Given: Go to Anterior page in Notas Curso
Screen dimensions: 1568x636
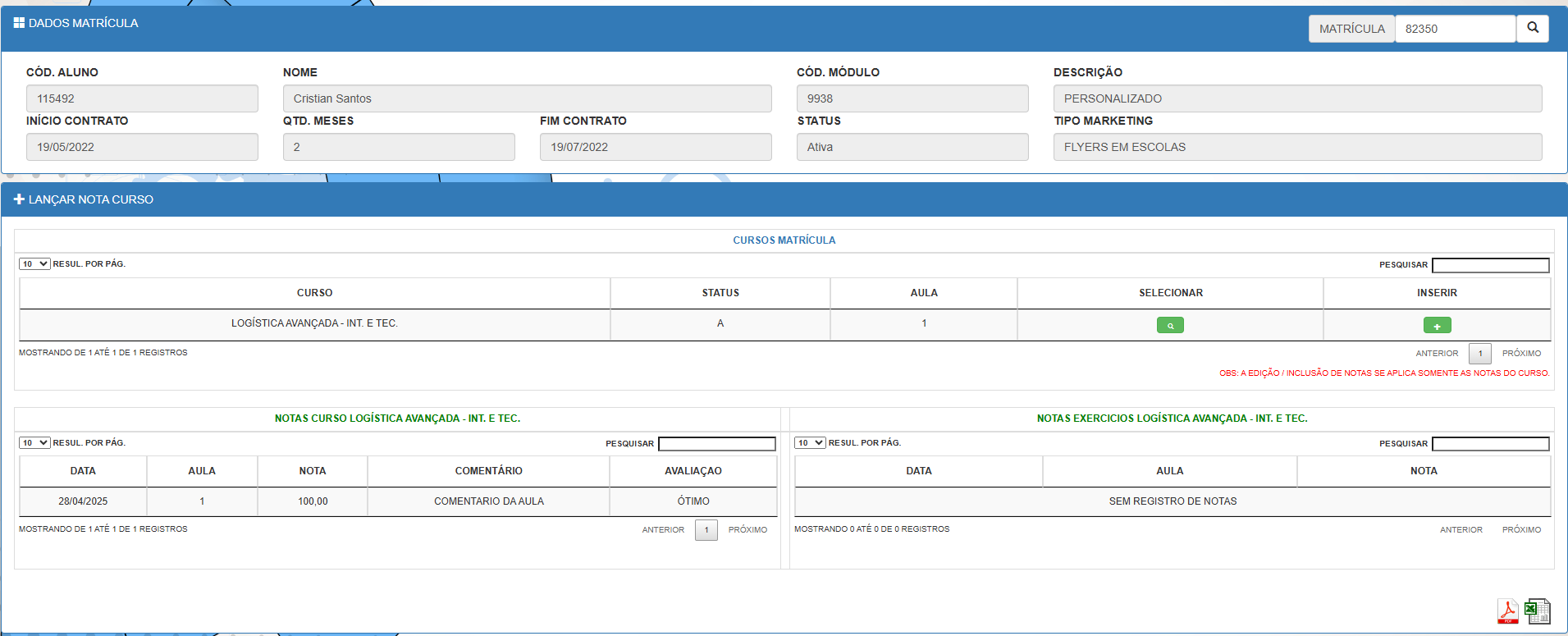Looking at the screenshot, I should [x=662, y=530].
